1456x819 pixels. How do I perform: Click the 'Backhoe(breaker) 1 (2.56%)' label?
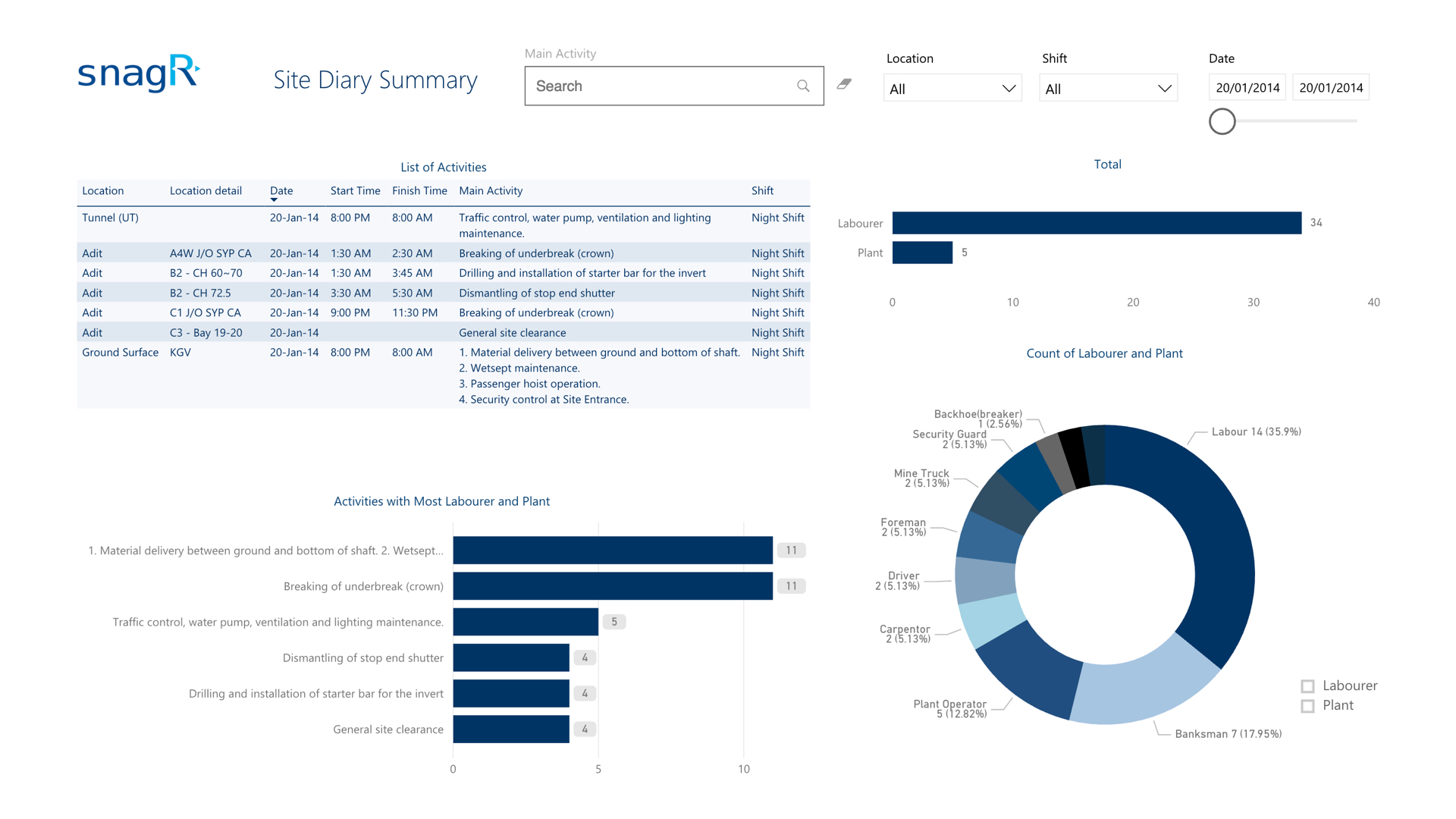click(x=977, y=419)
